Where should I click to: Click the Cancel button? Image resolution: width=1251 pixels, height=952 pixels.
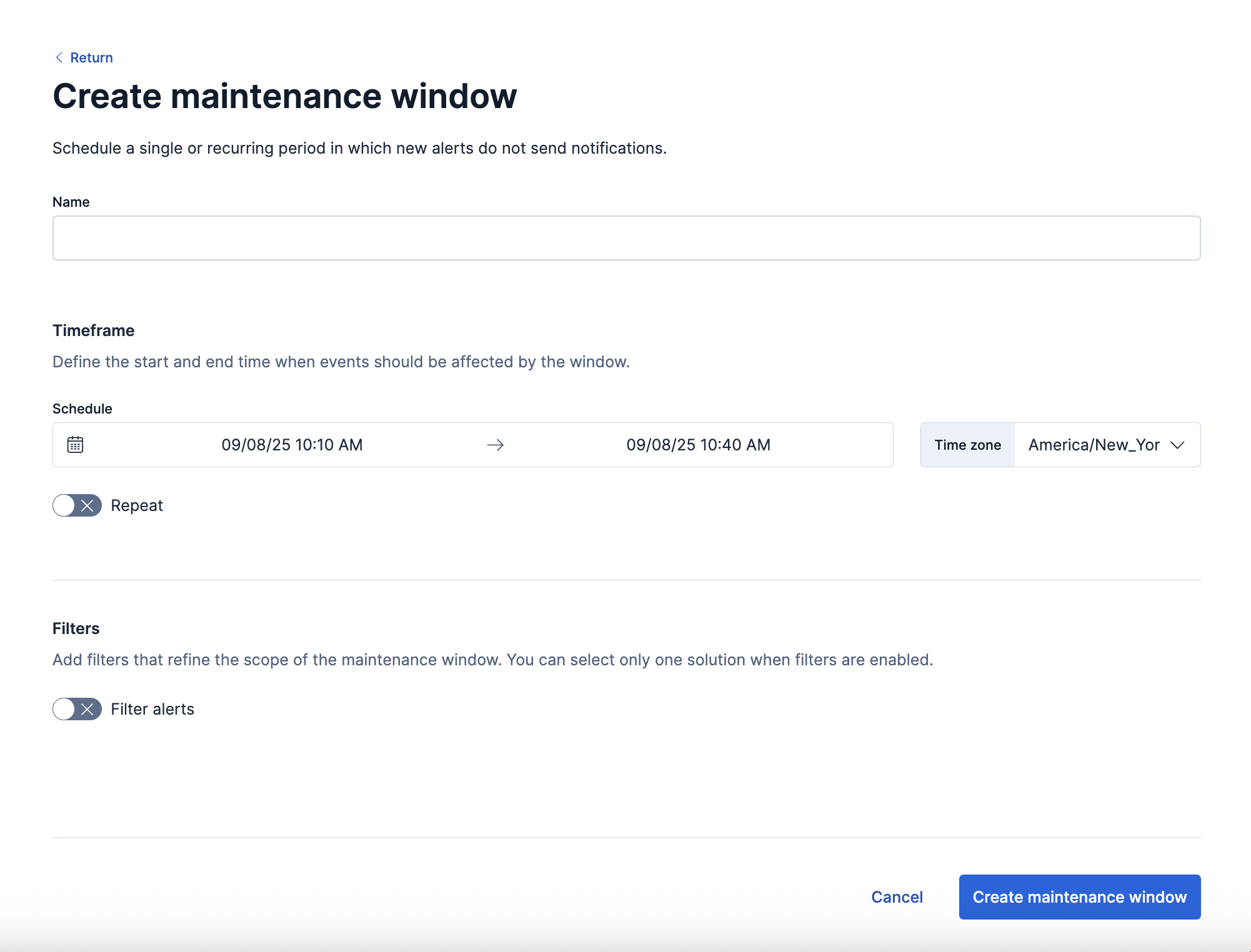click(x=897, y=896)
